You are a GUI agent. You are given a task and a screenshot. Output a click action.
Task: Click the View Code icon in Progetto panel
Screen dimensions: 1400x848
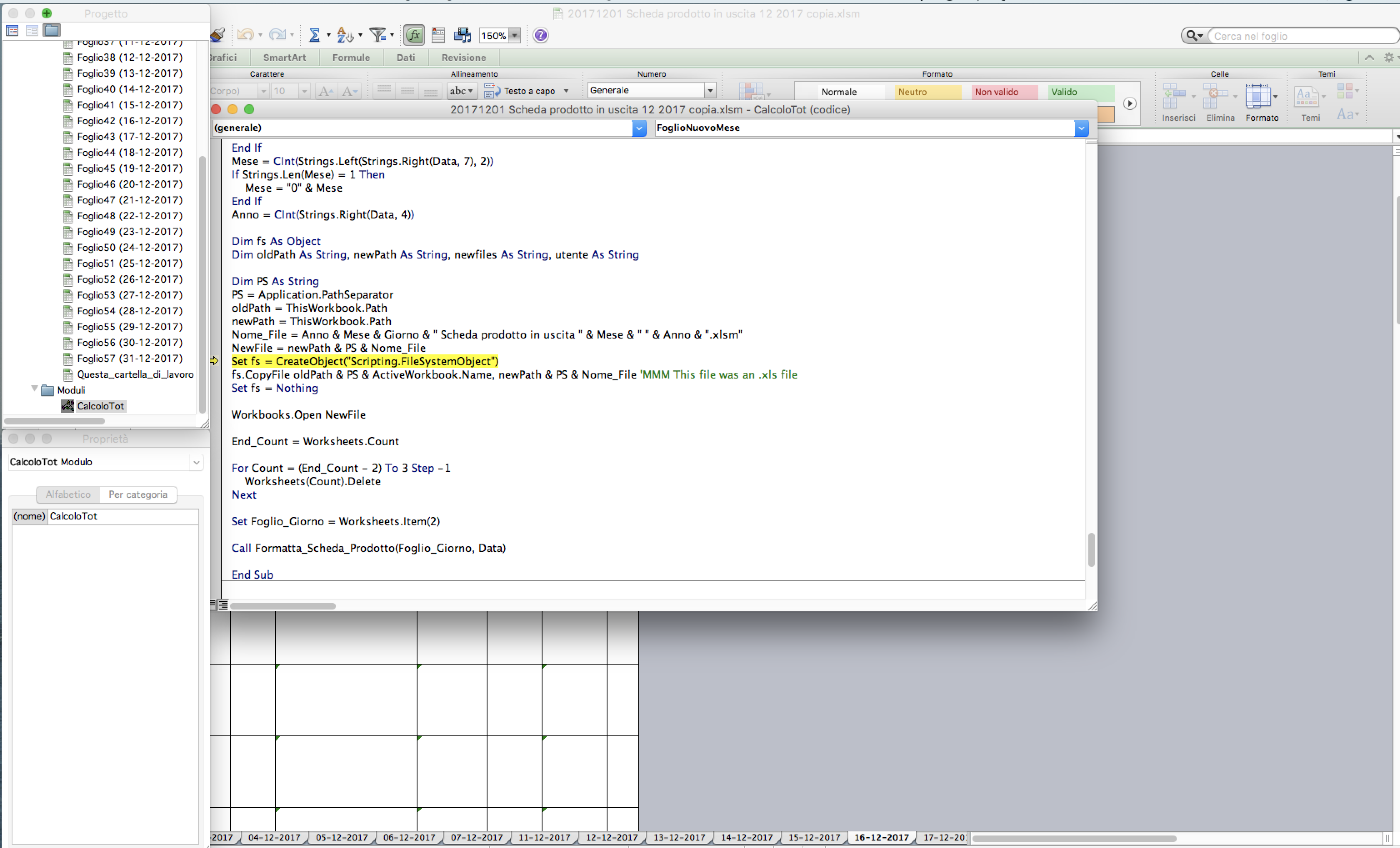coord(12,30)
